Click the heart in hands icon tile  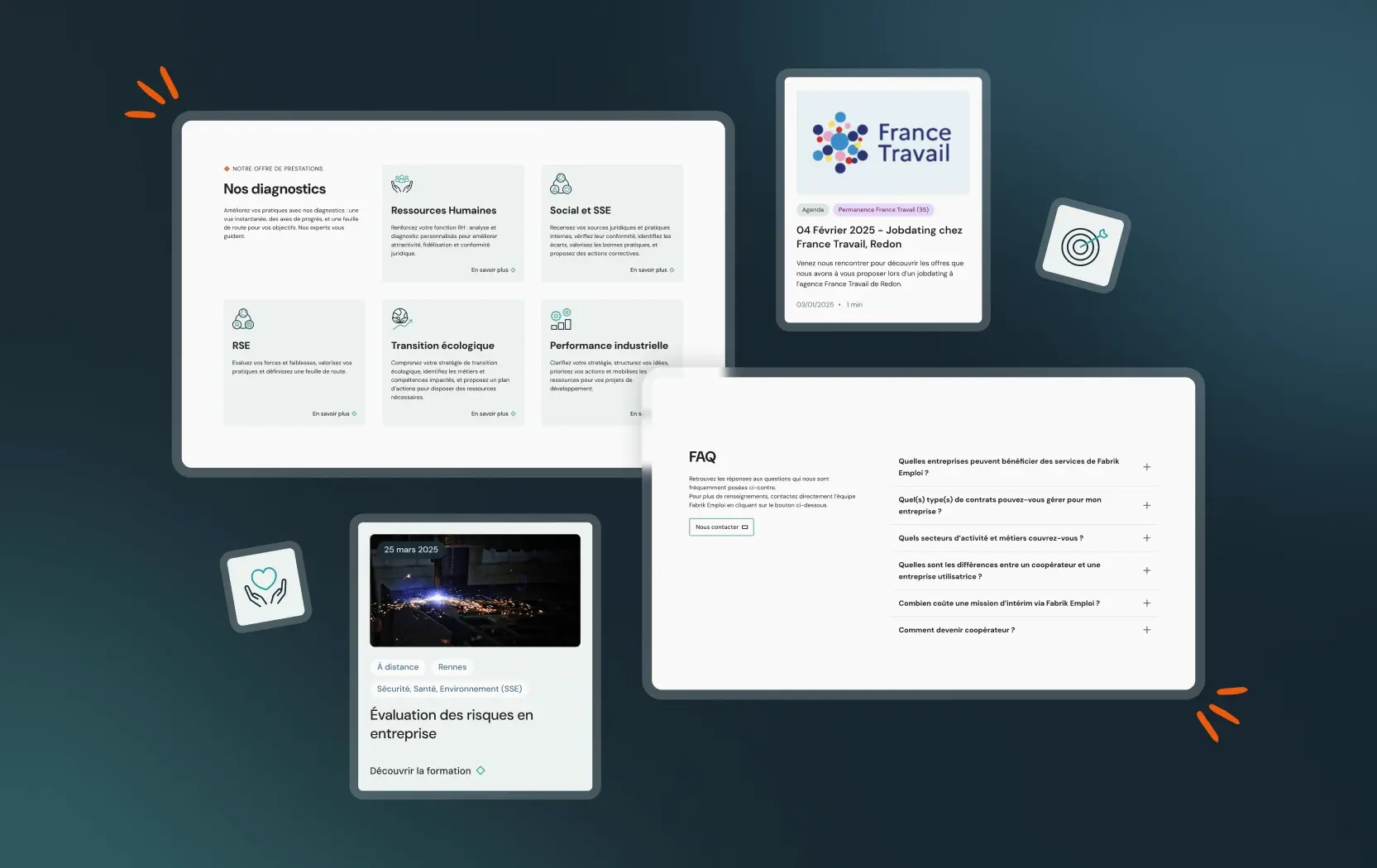(265, 586)
